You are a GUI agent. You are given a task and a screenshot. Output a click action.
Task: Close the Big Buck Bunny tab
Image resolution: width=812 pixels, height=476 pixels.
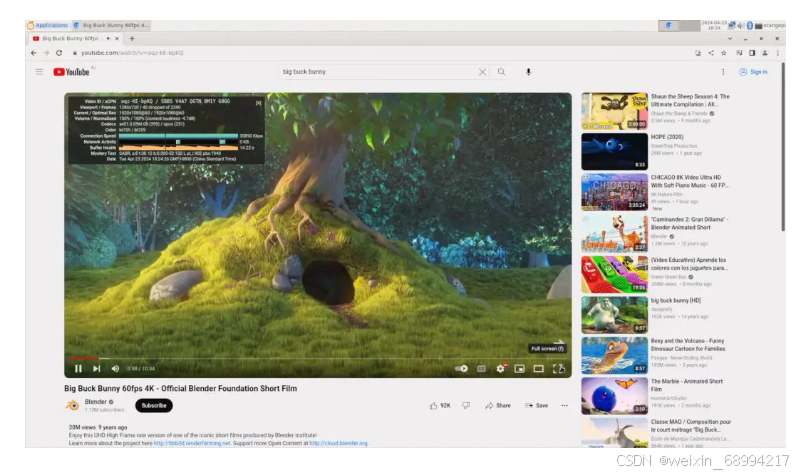[117, 39]
